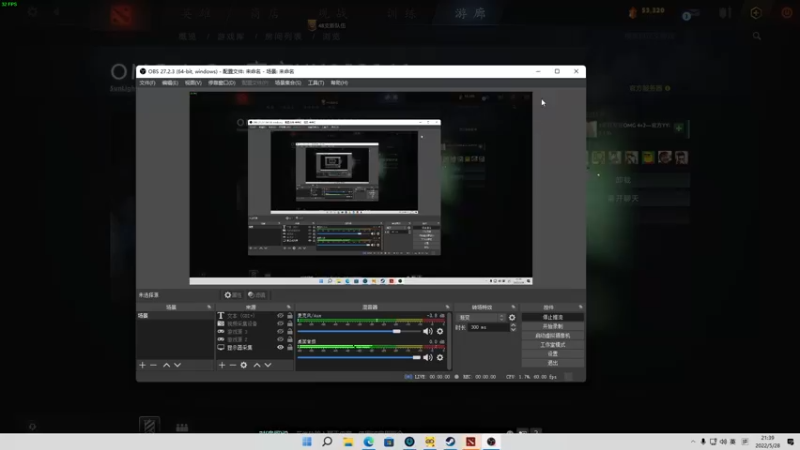Open the 桌面音频 audio settings gear

click(x=440, y=357)
